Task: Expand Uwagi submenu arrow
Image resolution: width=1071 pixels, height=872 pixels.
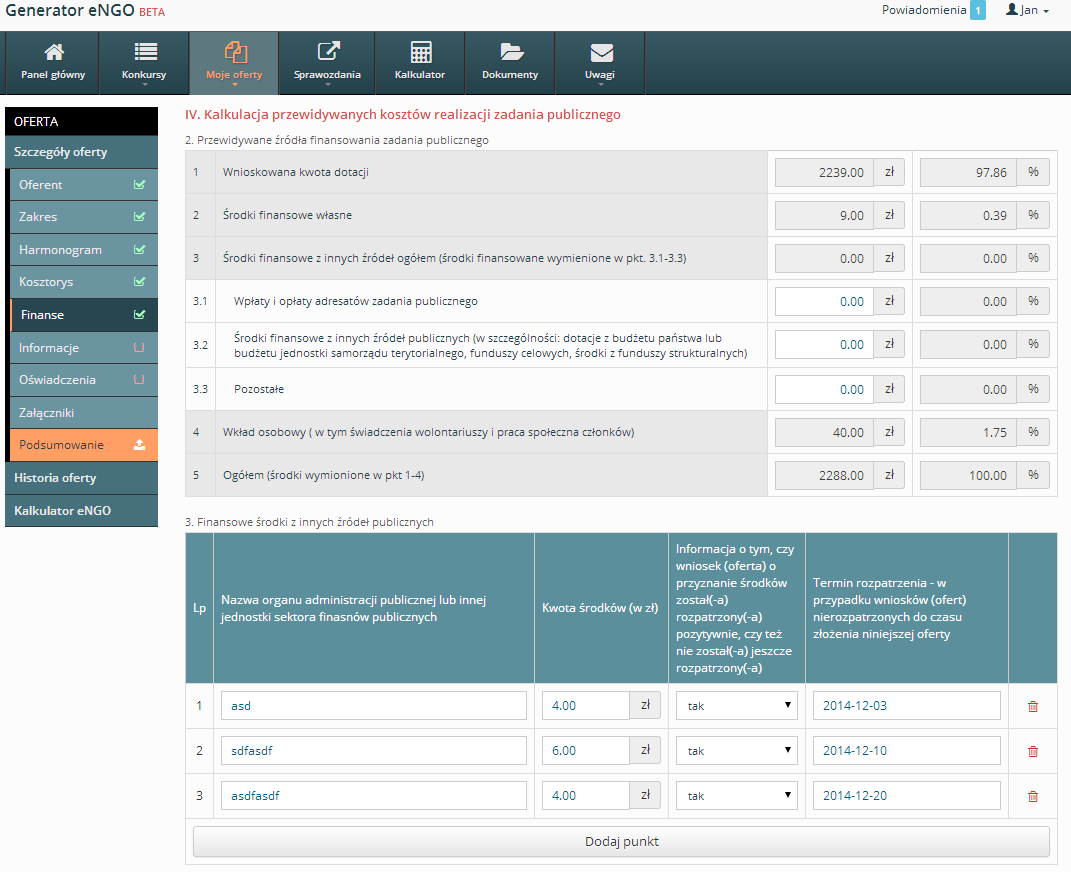Action: [x=601, y=85]
